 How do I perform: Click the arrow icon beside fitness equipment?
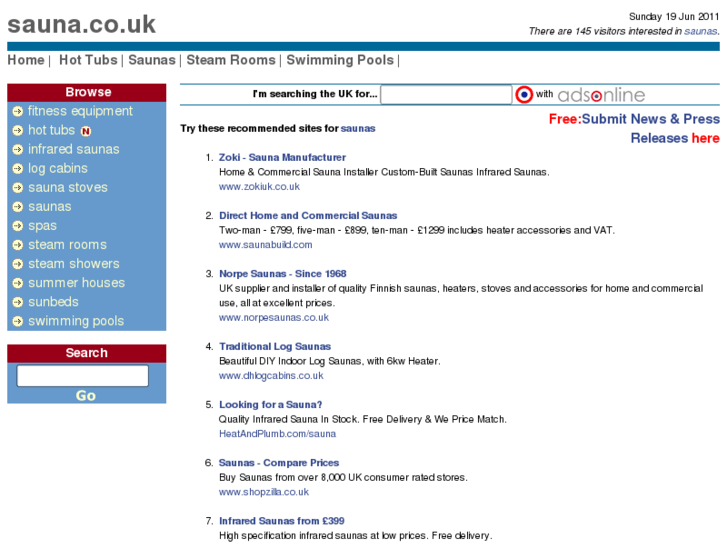coord(18,111)
